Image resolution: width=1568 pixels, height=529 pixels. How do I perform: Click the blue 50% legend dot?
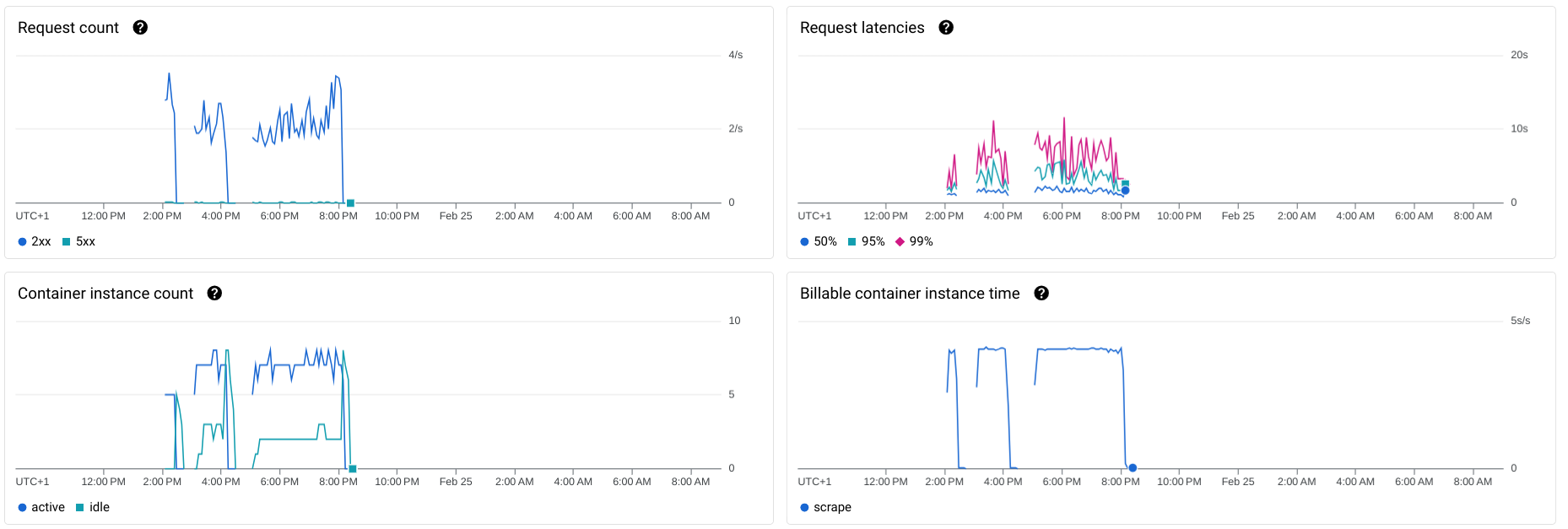pos(804,242)
